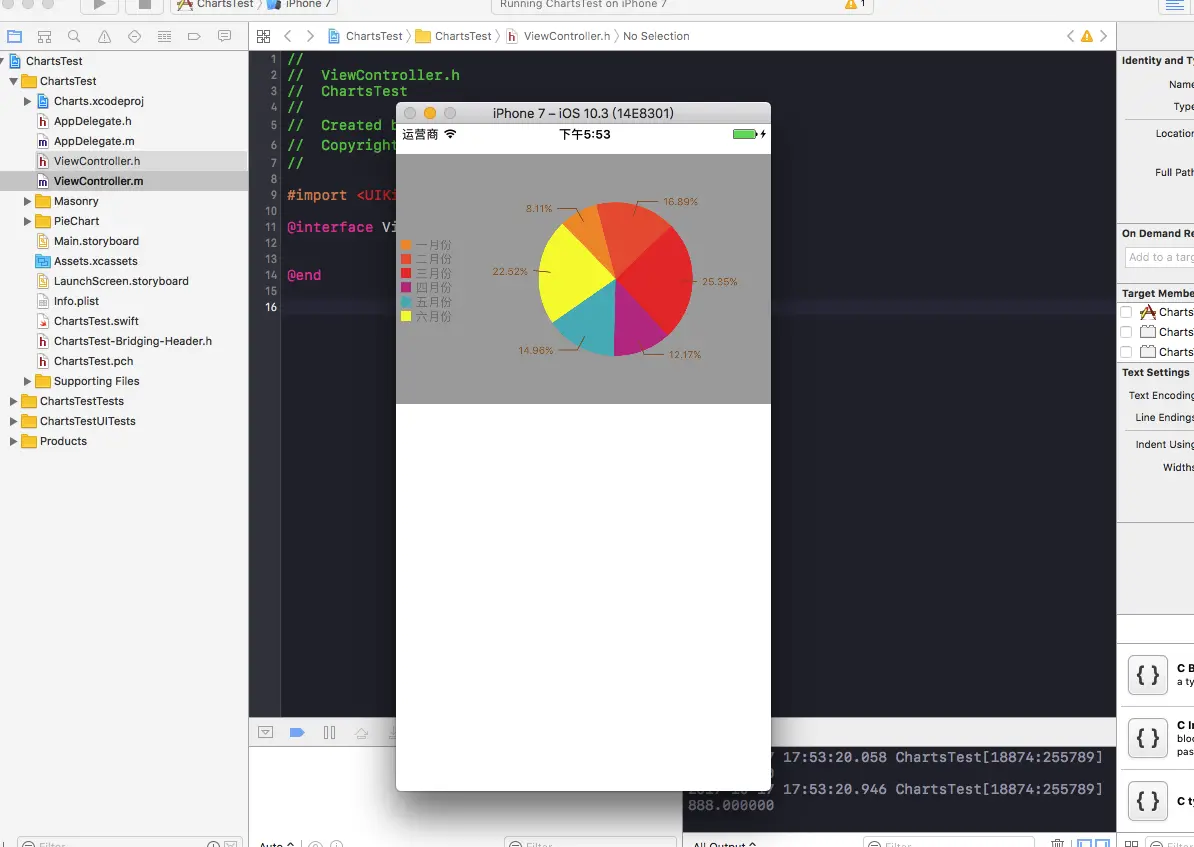
Task: Click ChartsTest scheme in toolbar
Action: coord(216,5)
